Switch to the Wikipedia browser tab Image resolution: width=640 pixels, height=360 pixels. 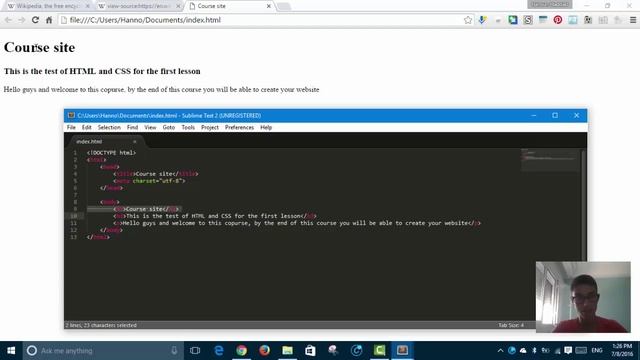47,6
